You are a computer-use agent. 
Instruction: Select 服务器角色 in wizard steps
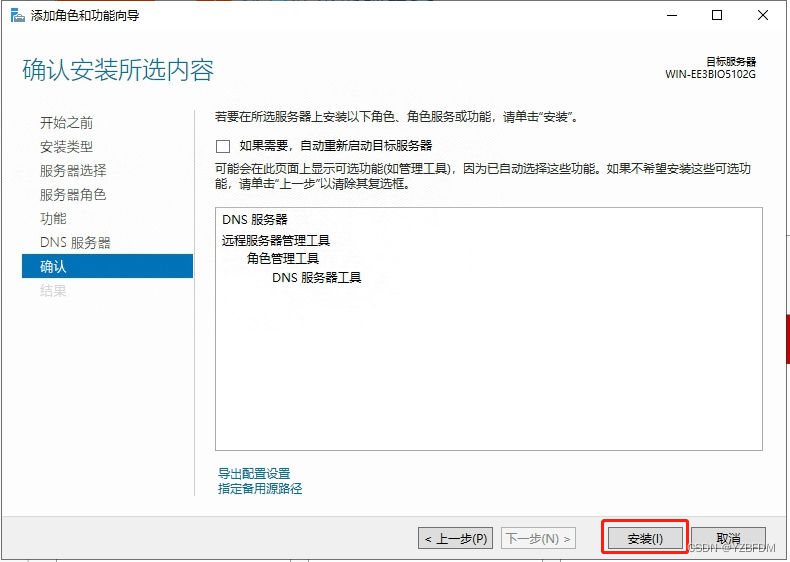pos(73,195)
